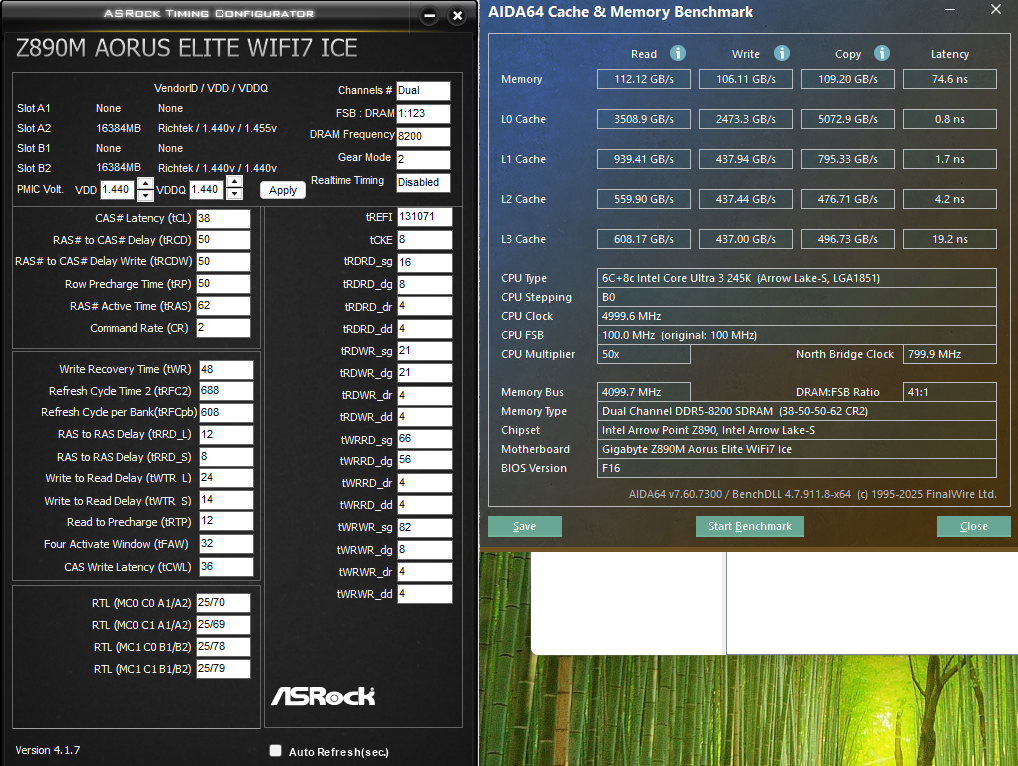The image size is (1018, 766).
Task: Decrease VDD voltage with the down arrow
Action: [145, 195]
